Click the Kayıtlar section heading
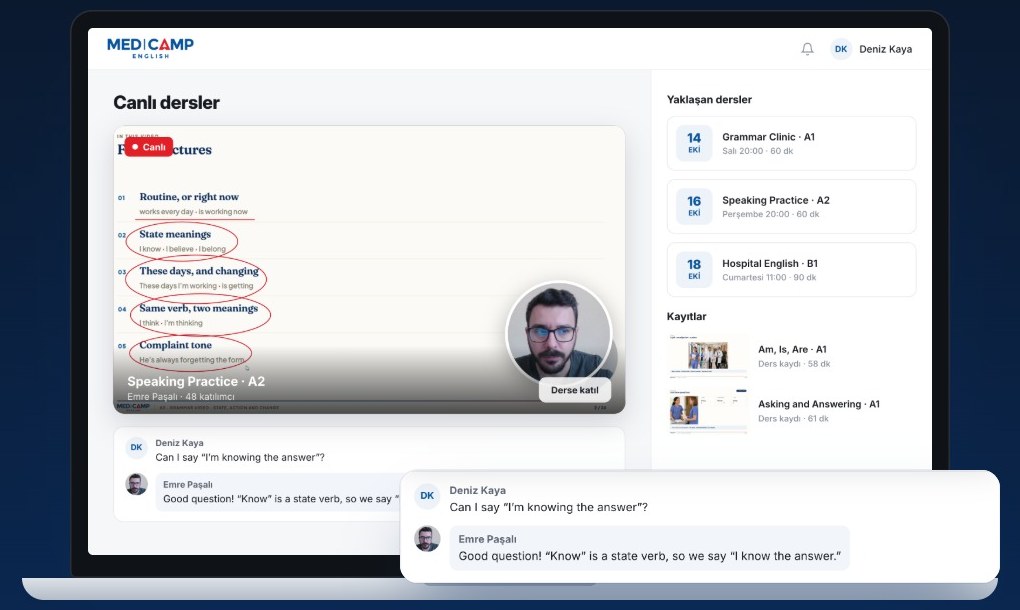The width and height of the screenshot is (1020, 610). [x=686, y=317]
